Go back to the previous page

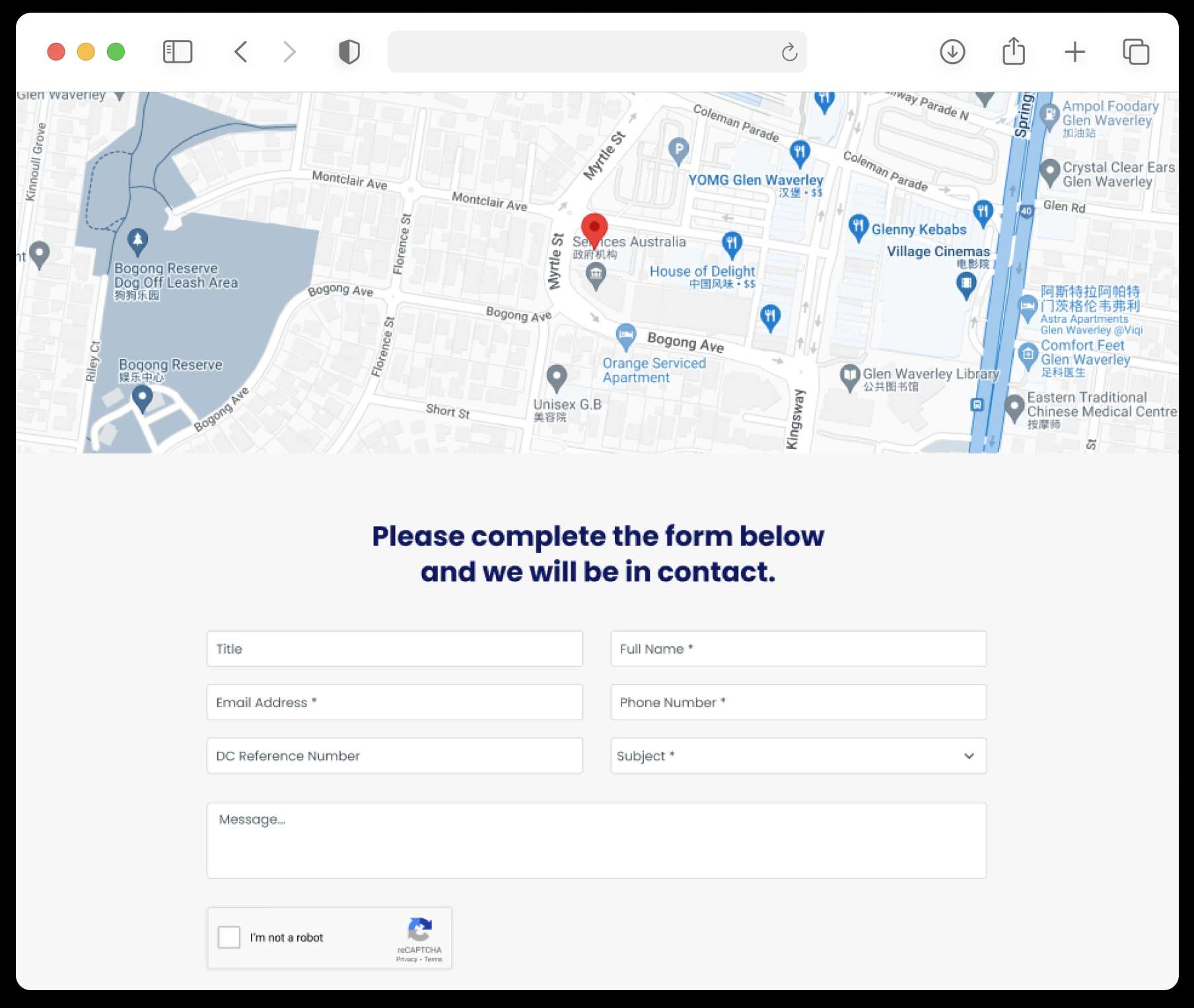[x=241, y=51]
